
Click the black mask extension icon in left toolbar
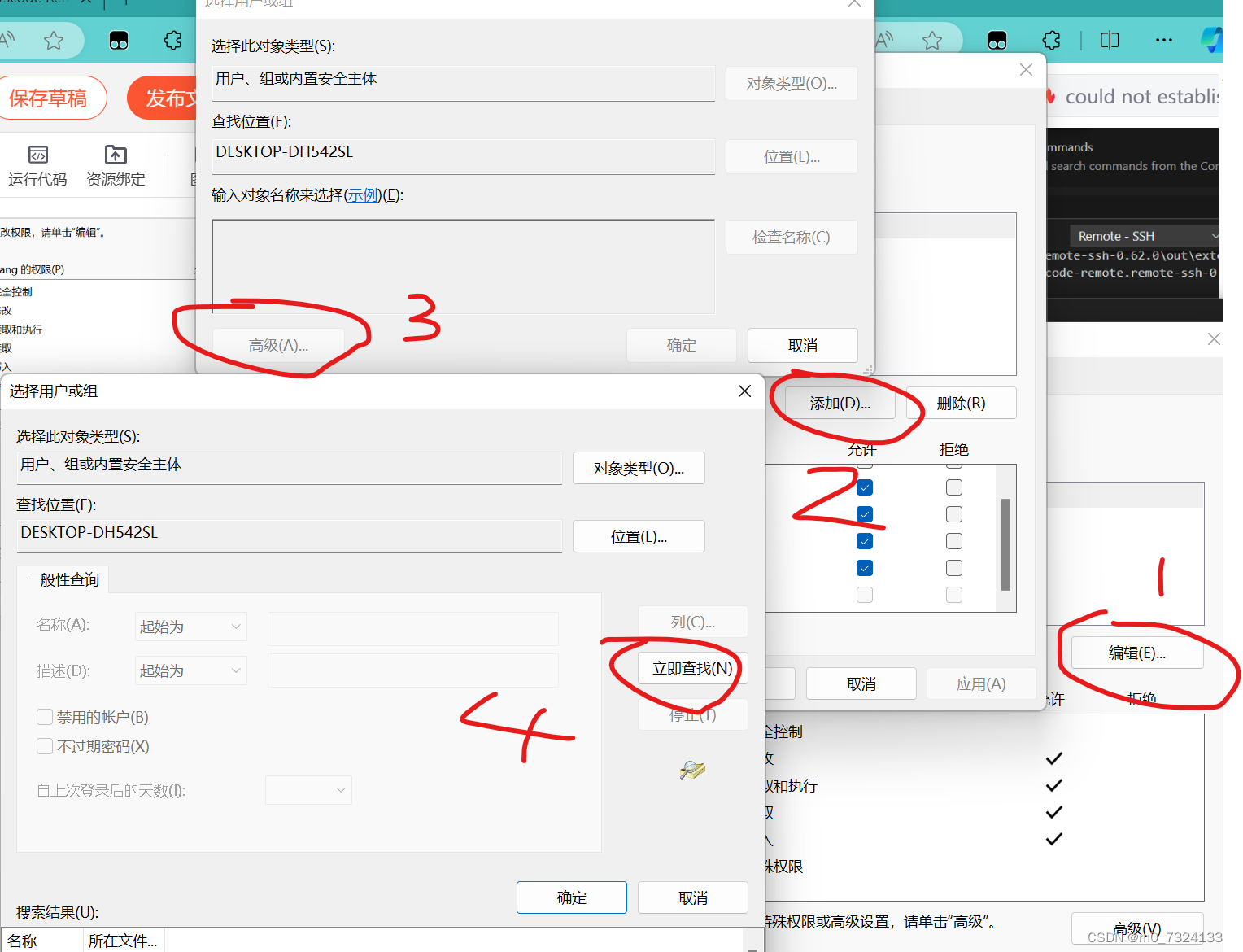[119, 41]
